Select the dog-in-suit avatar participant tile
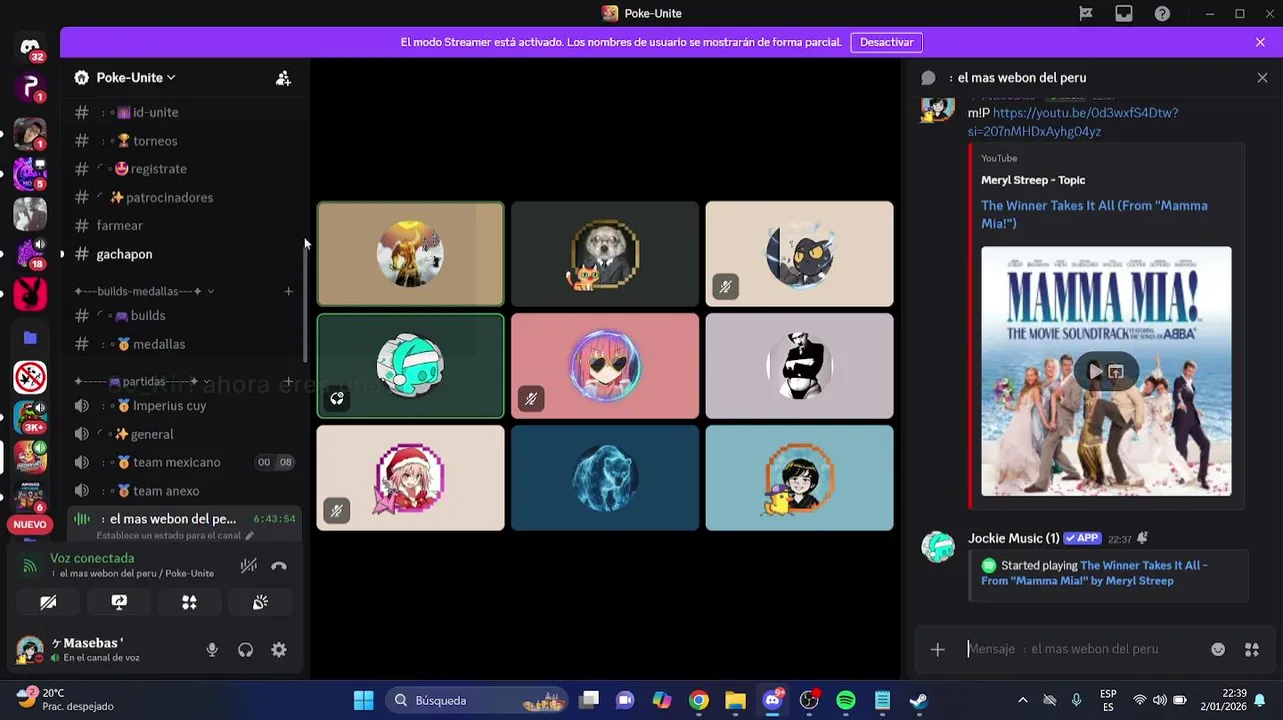Viewport: 1283px width, 720px height. [605, 254]
